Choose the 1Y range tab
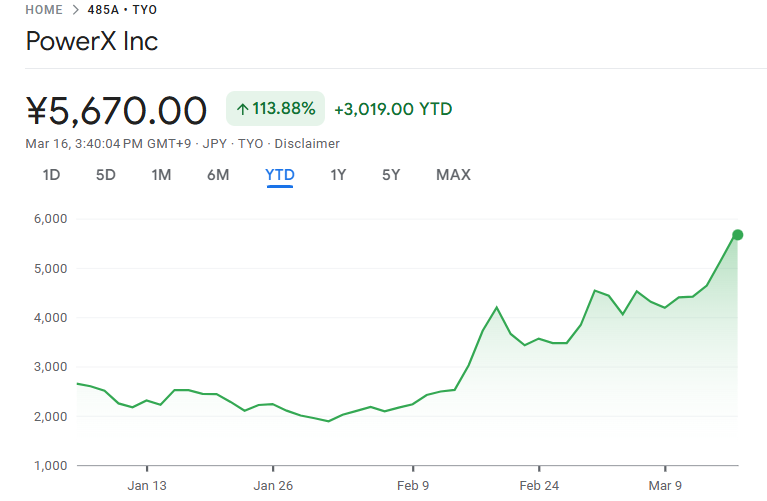Screen dimensions: 767x501 [x=338, y=175]
